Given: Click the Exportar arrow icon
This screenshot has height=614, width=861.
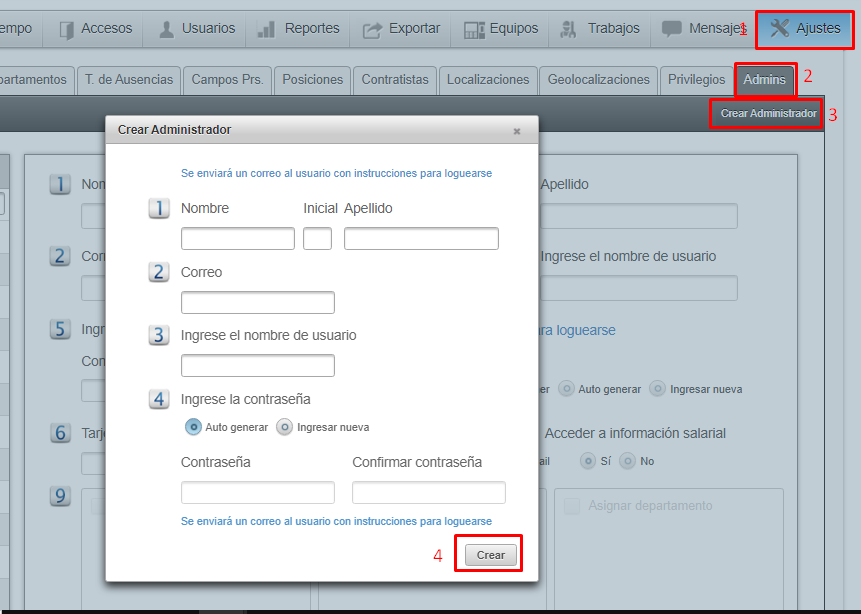Looking at the screenshot, I should coord(372,29).
